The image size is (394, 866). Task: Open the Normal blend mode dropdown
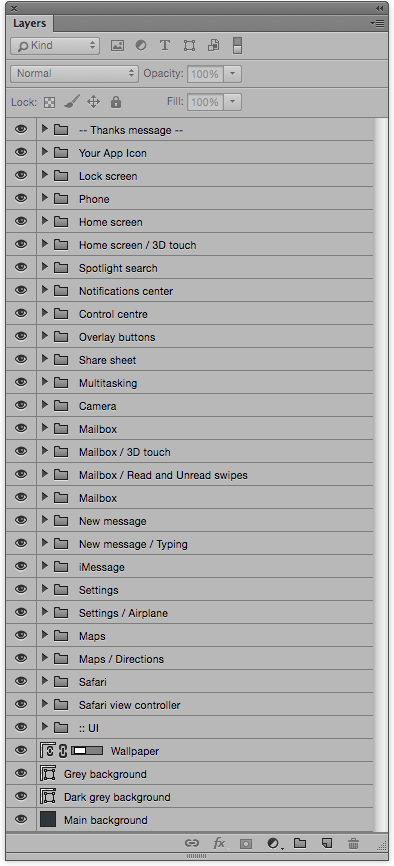[x=74, y=73]
